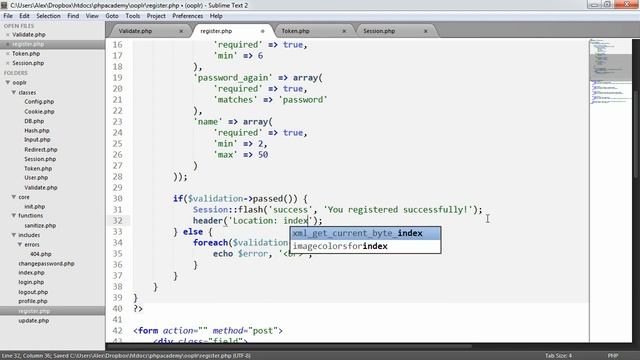This screenshot has height=360, width=640.
Task: Close Validate.php in open files list
Action: click(7, 35)
